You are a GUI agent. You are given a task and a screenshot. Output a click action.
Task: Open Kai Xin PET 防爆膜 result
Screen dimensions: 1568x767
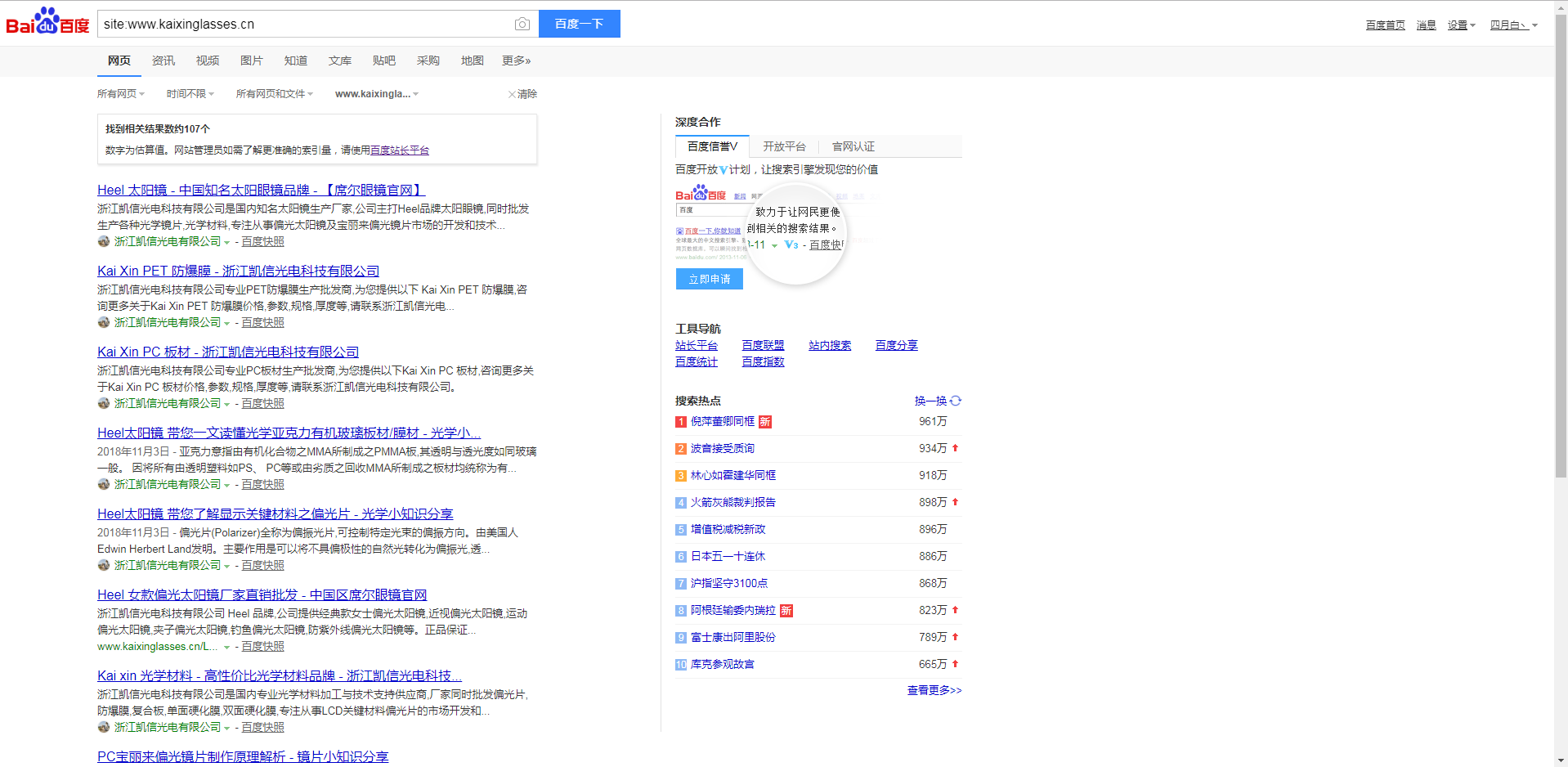click(x=239, y=271)
